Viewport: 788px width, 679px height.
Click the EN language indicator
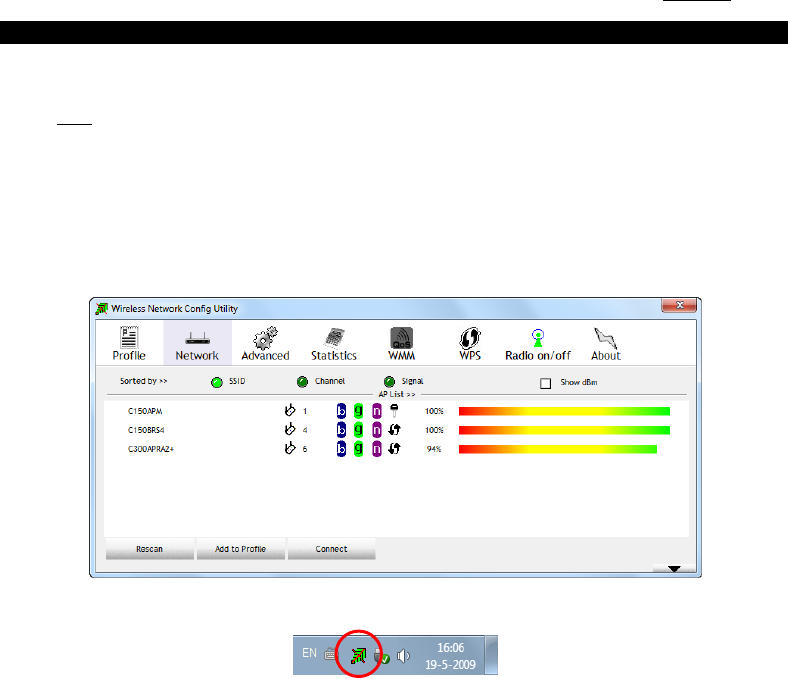[x=310, y=653]
